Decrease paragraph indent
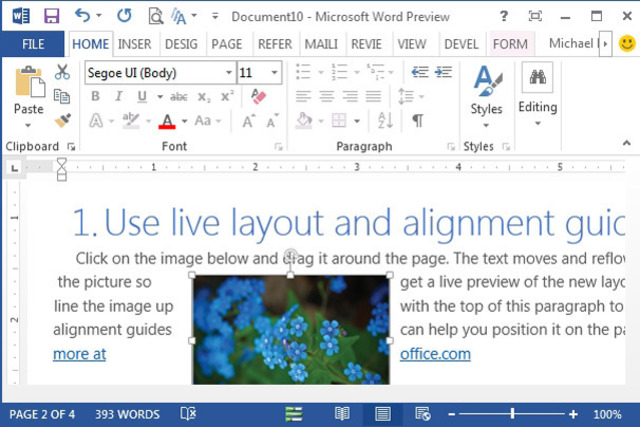The image size is (640, 427). 420,72
